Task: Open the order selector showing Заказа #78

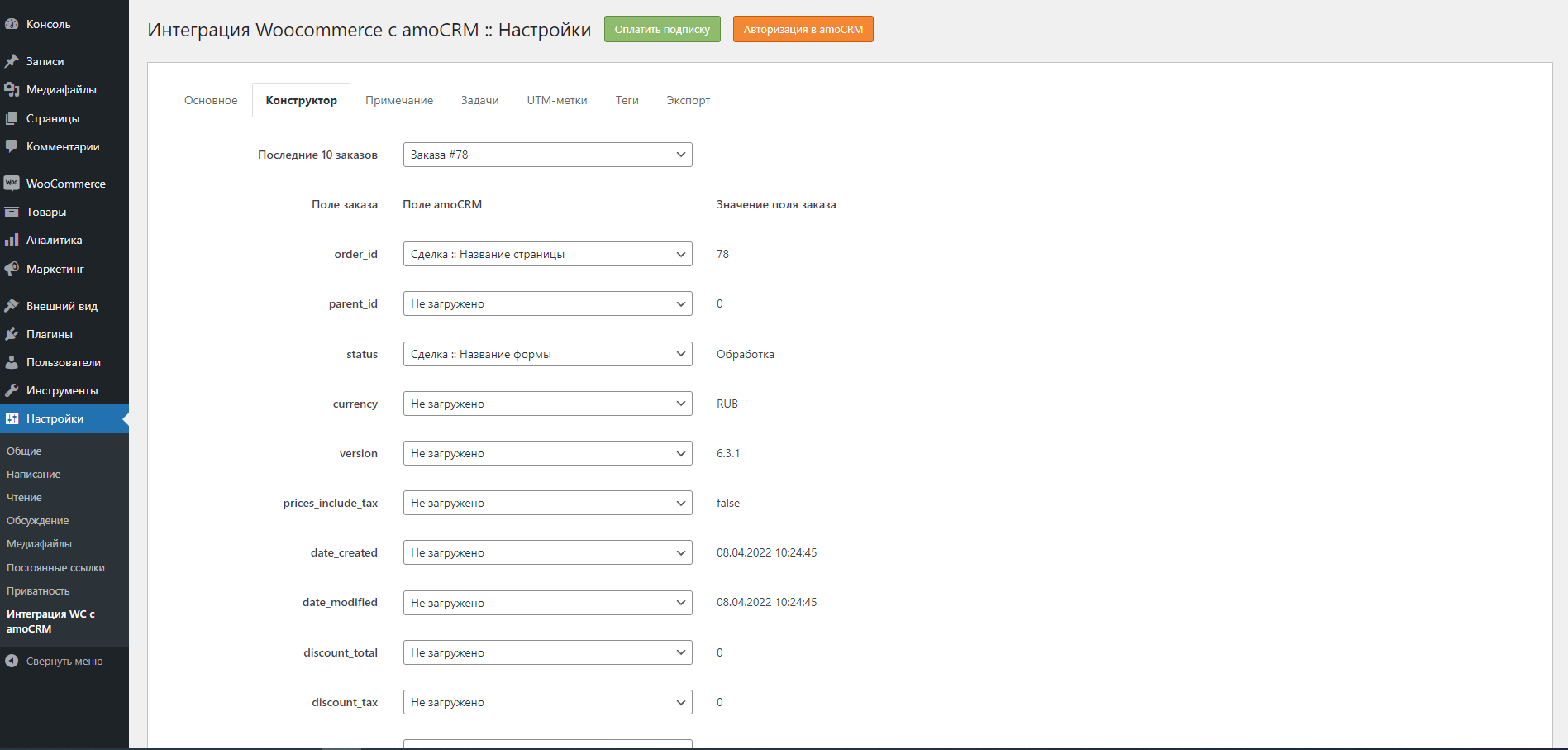Action: click(546, 155)
